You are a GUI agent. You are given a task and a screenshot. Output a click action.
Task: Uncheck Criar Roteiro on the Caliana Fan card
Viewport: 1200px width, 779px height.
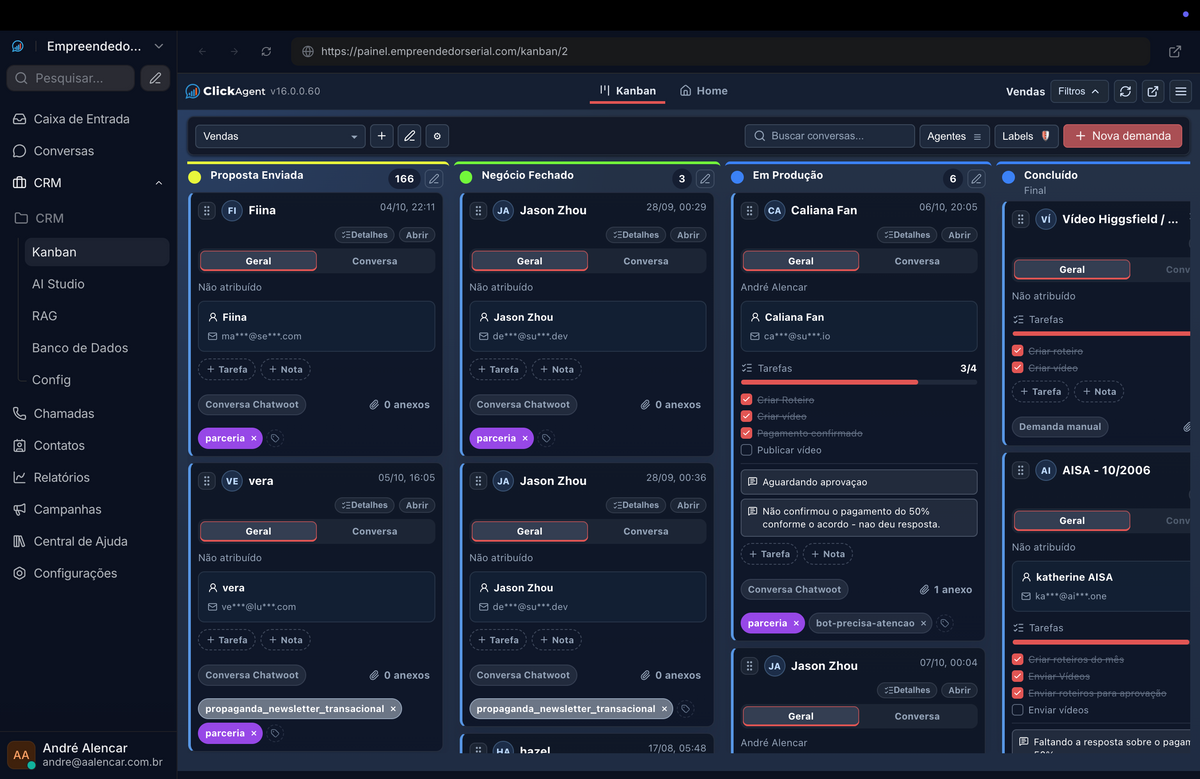(x=746, y=400)
